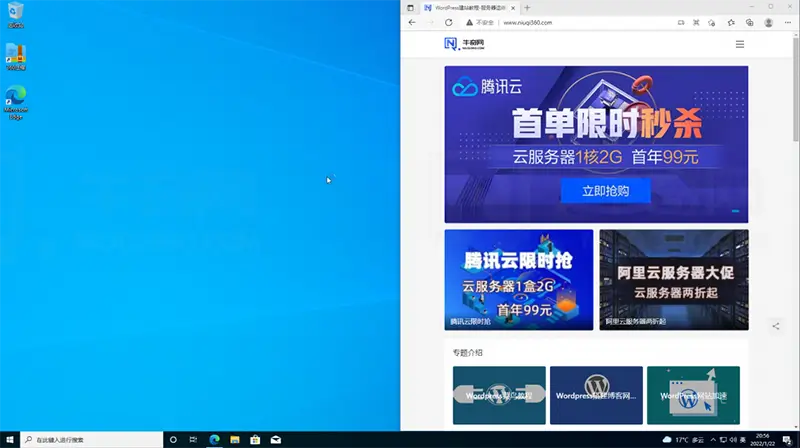The width and height of the screenshot is (800, 448).
Task: Click the not-secure warning icon
Action: tap(469, 22)
